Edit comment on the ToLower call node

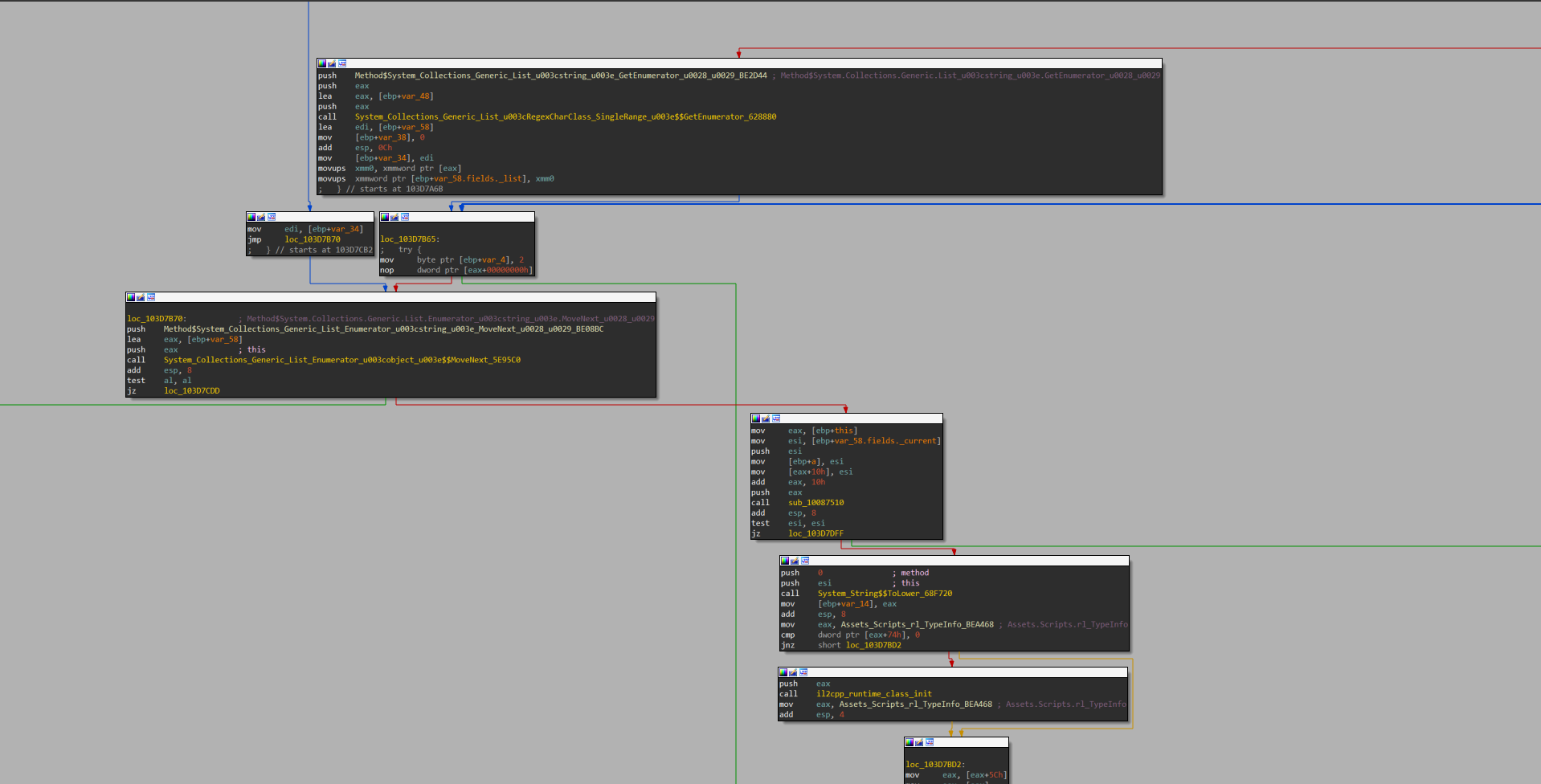(x=795, y=561)
